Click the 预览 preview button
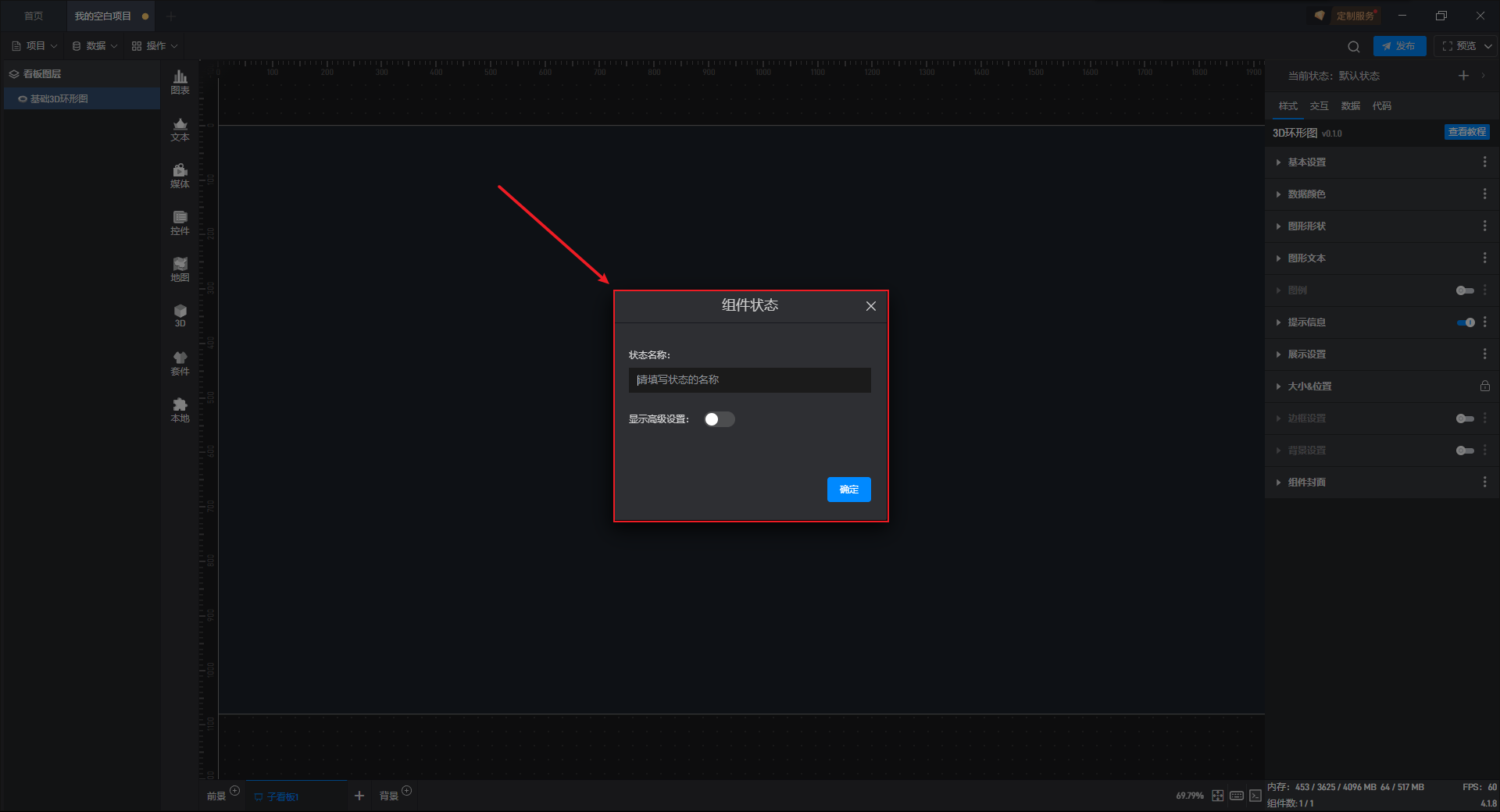The height and width of the screenshot is (812, 1500). (x=1459, y=46)
